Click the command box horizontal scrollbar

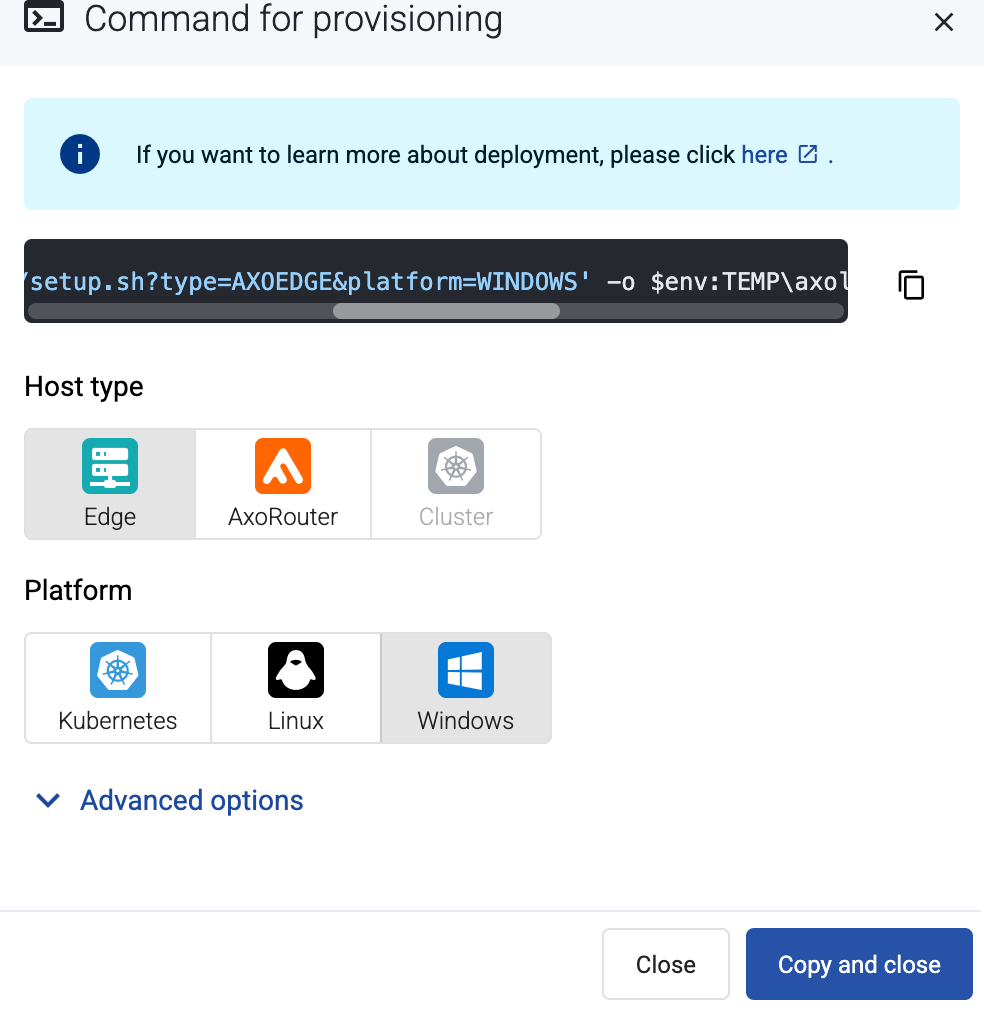tap(446, 311)
